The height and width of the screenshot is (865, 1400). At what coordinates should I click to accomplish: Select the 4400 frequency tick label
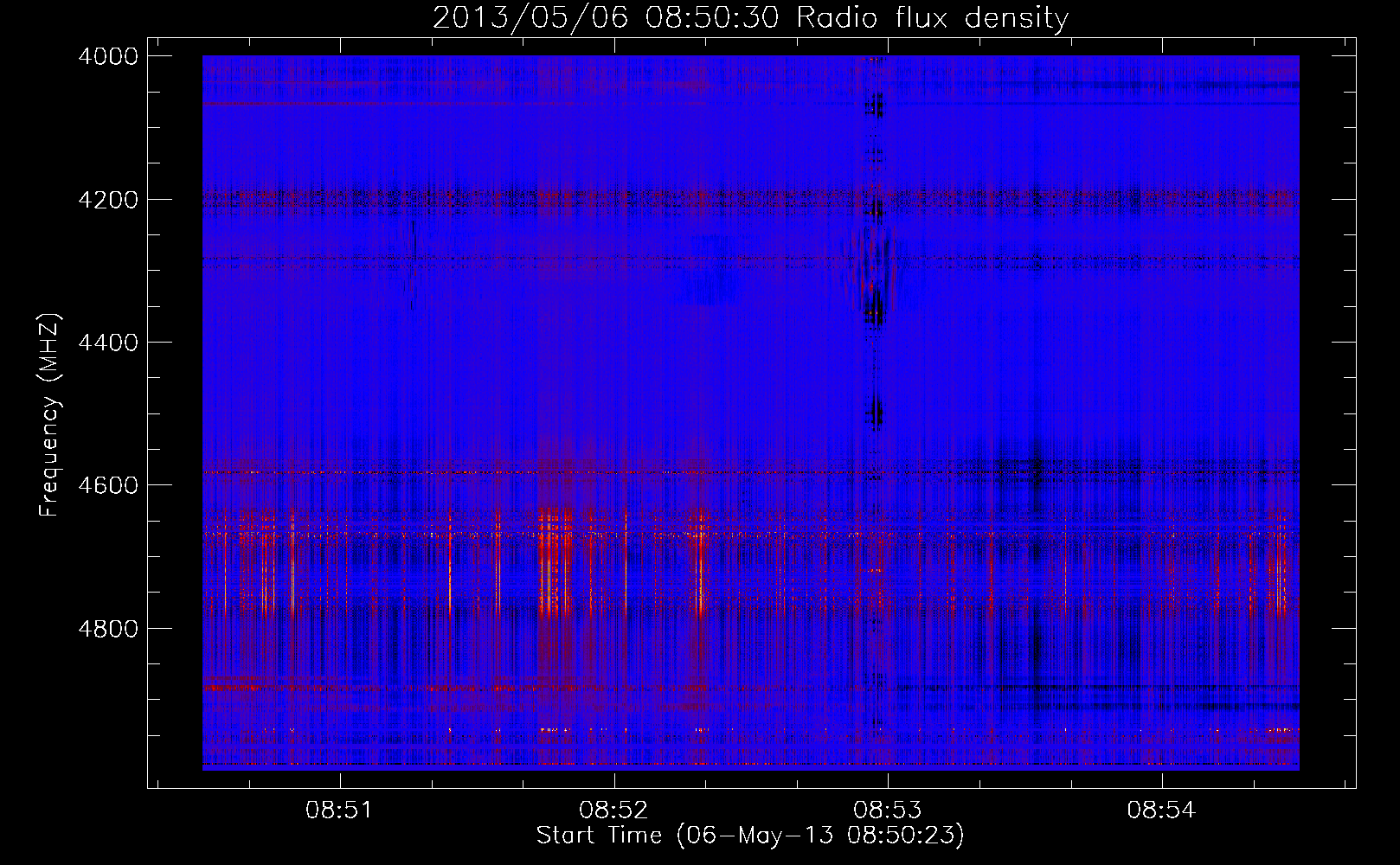pyautogui.click(x=108, y=343)
